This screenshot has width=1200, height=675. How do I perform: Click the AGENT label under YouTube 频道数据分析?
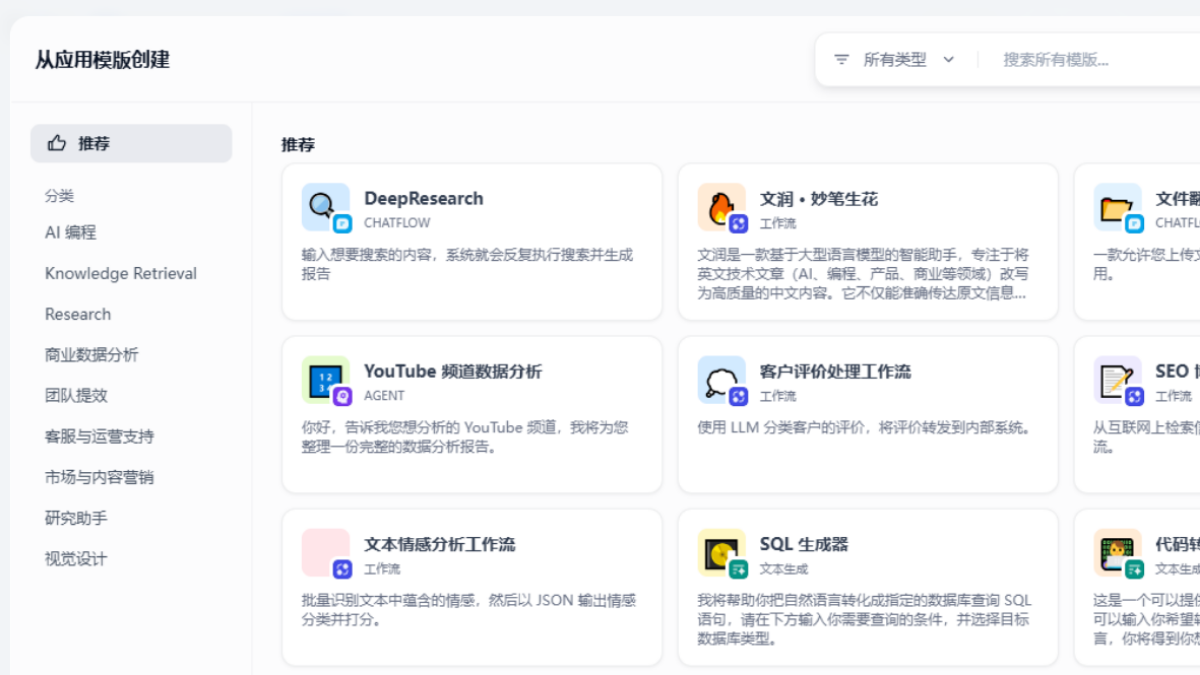pos(384,396)
